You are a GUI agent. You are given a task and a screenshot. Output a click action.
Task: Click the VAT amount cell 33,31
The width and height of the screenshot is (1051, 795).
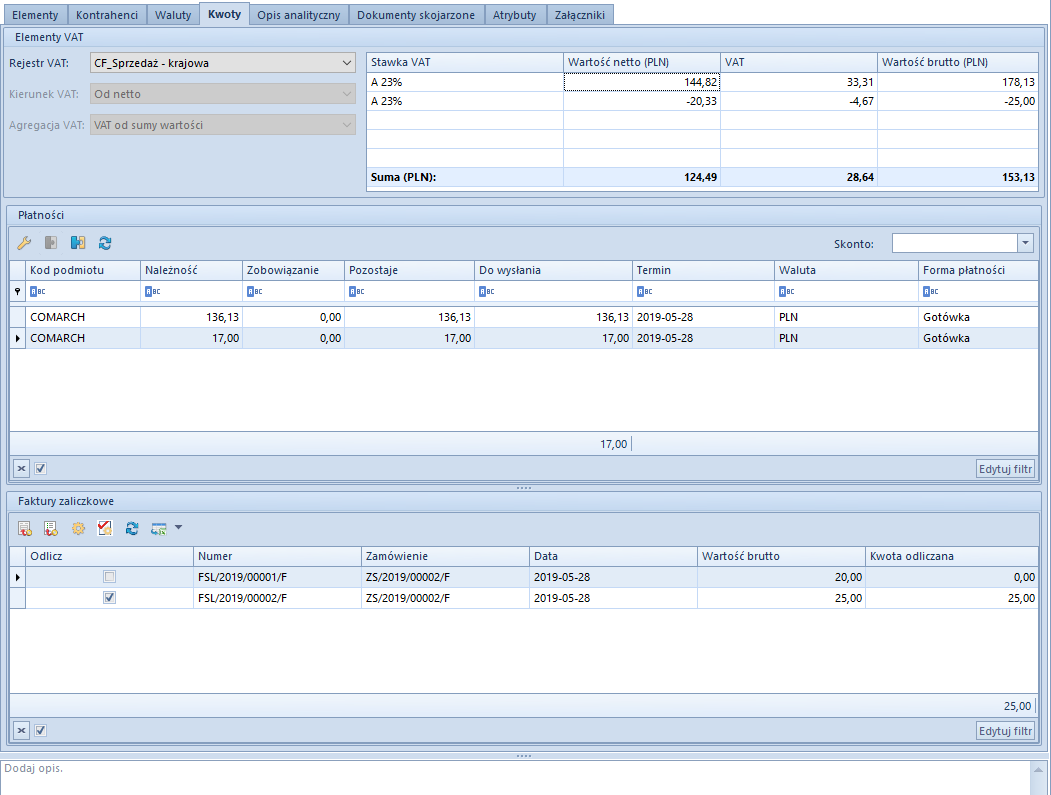pos(799,82)
